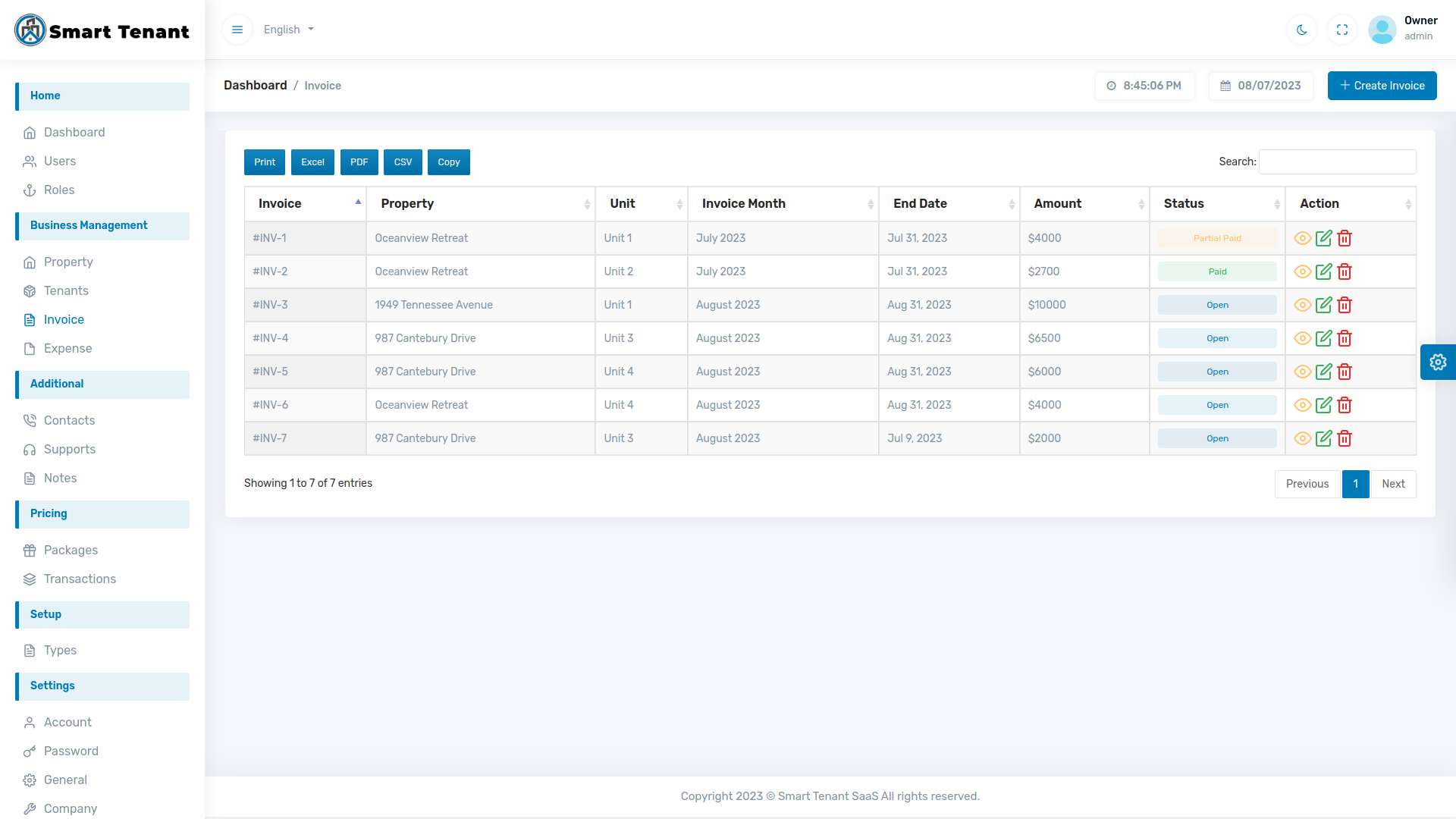Delete invoice #INV-4 trash icon

coord(1345,338)
